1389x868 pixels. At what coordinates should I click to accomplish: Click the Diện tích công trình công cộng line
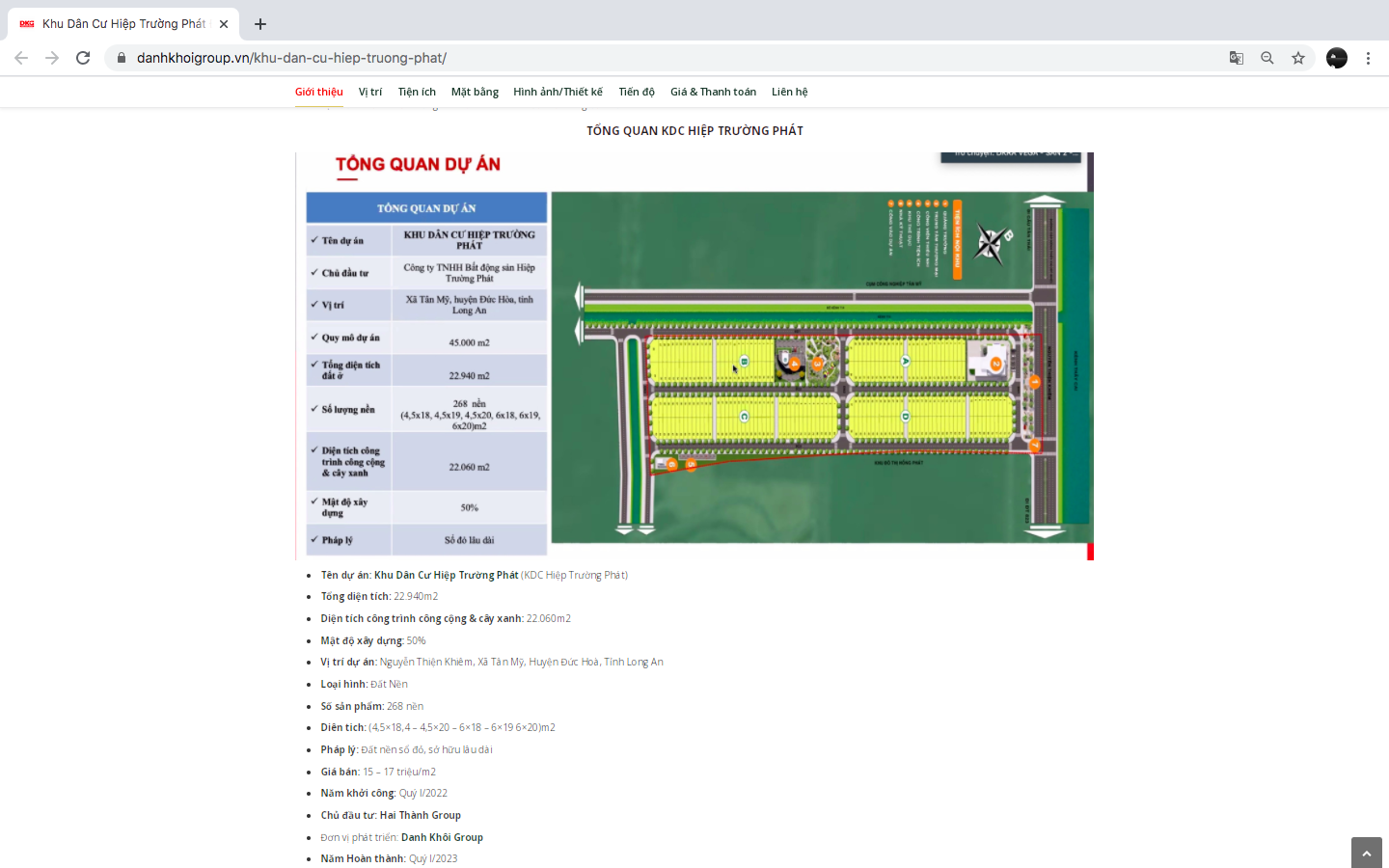[x=446, y=619]
